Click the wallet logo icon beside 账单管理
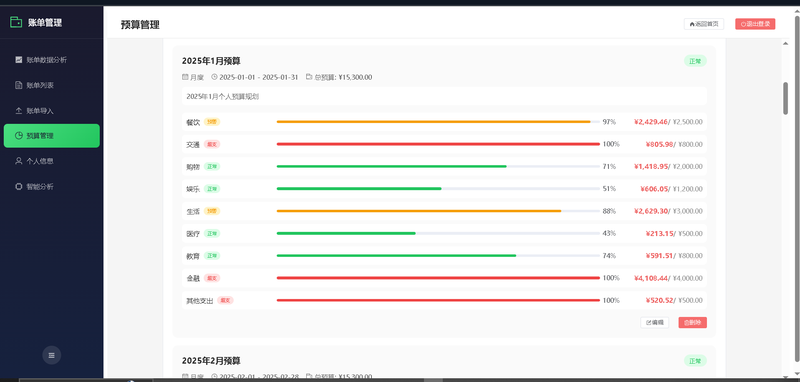Image resolution: width=800 pixels, height=382 pixels. click(16, 22)
